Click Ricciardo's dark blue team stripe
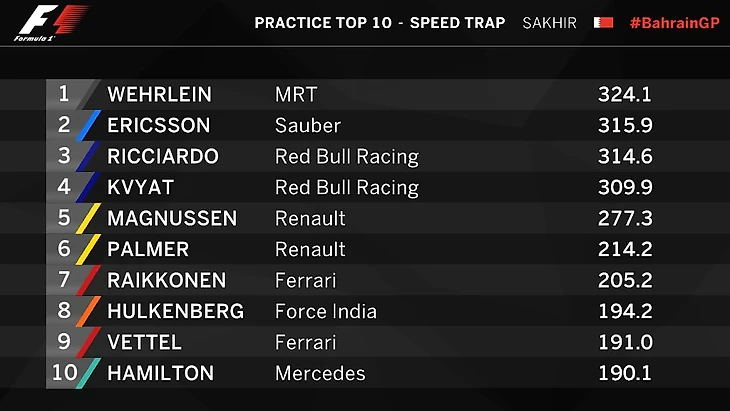730x411 pixels. pos(90,157)
